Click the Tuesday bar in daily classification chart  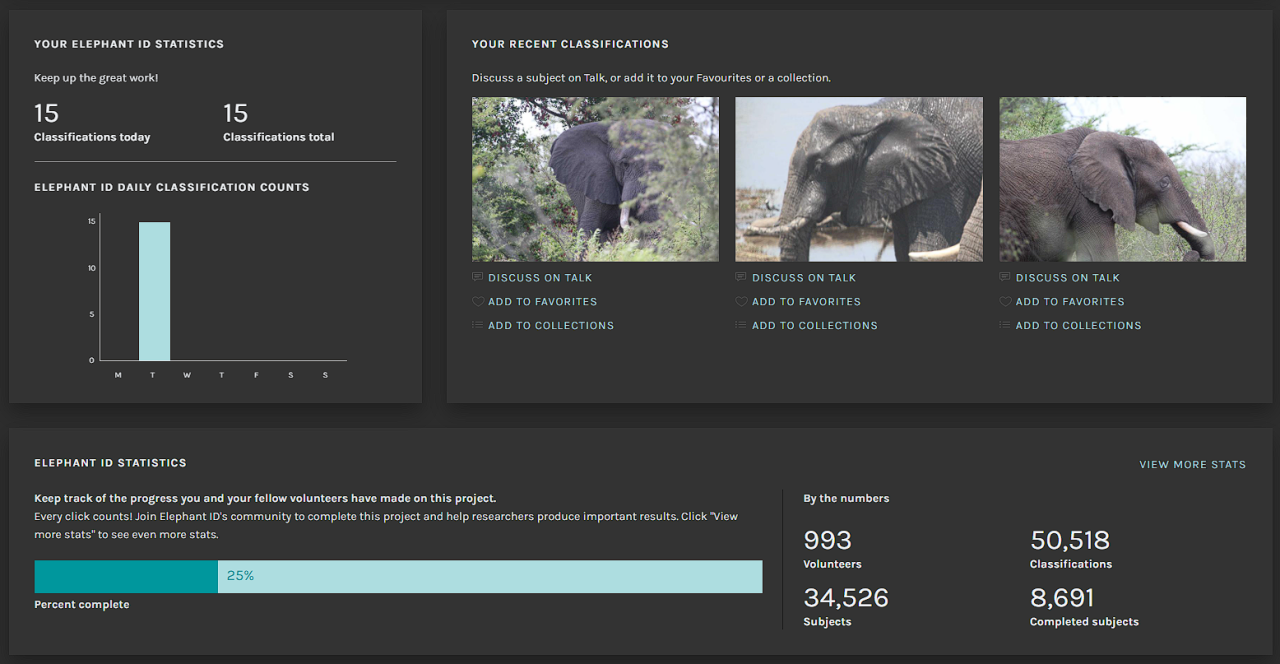[x=154, y=291]
